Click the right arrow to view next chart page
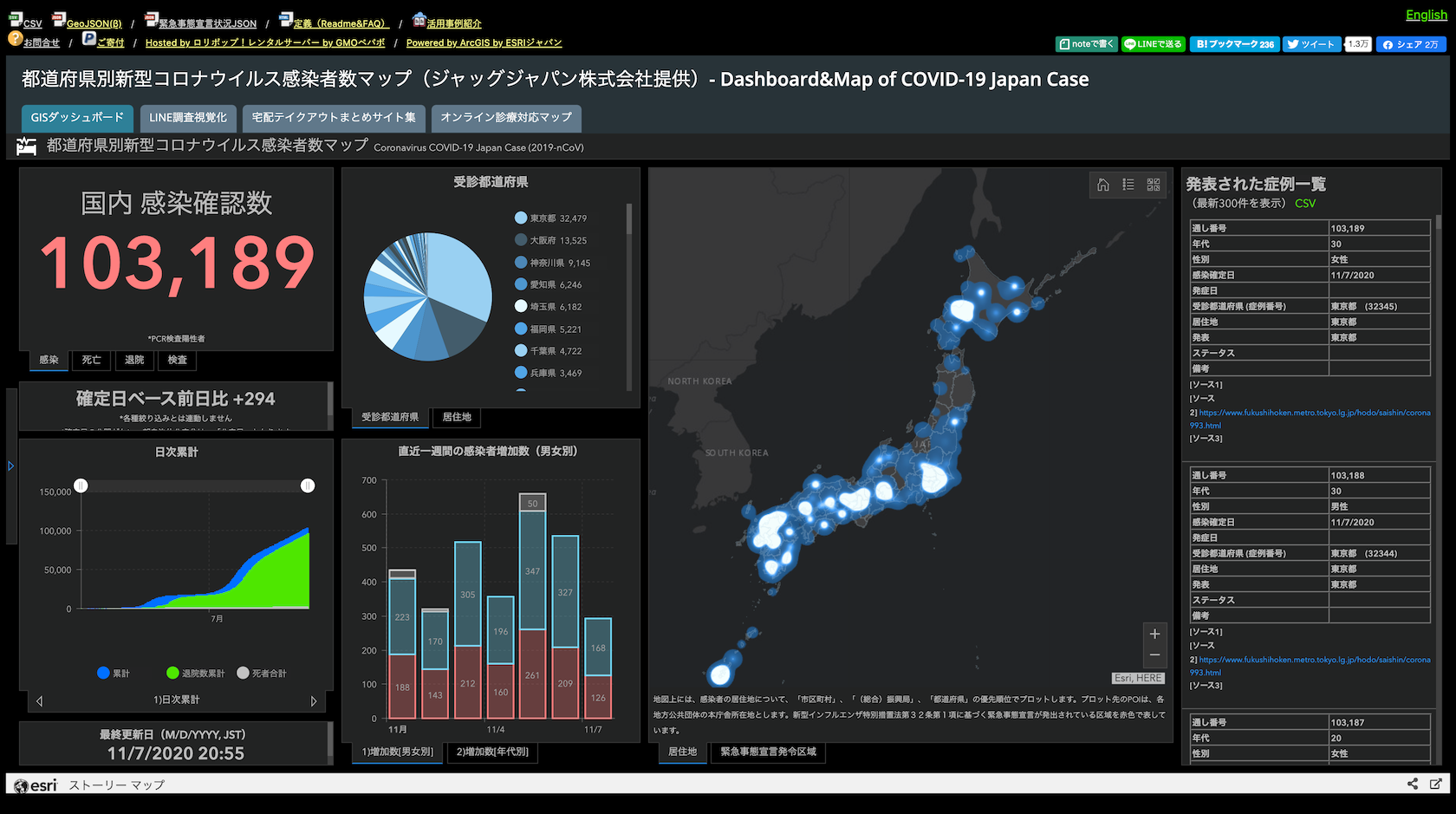This screenshot has height=814, width=1456. (x=315, y=700)
